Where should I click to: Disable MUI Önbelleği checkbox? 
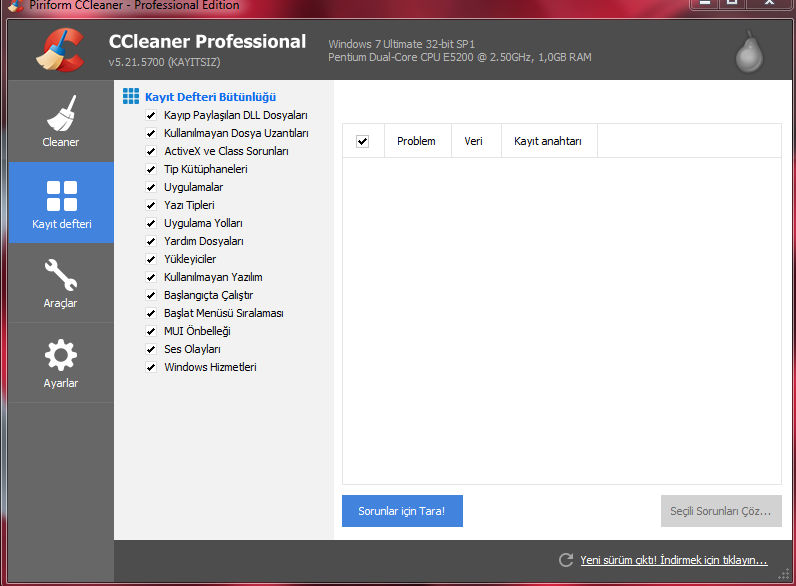pos(151,332)
